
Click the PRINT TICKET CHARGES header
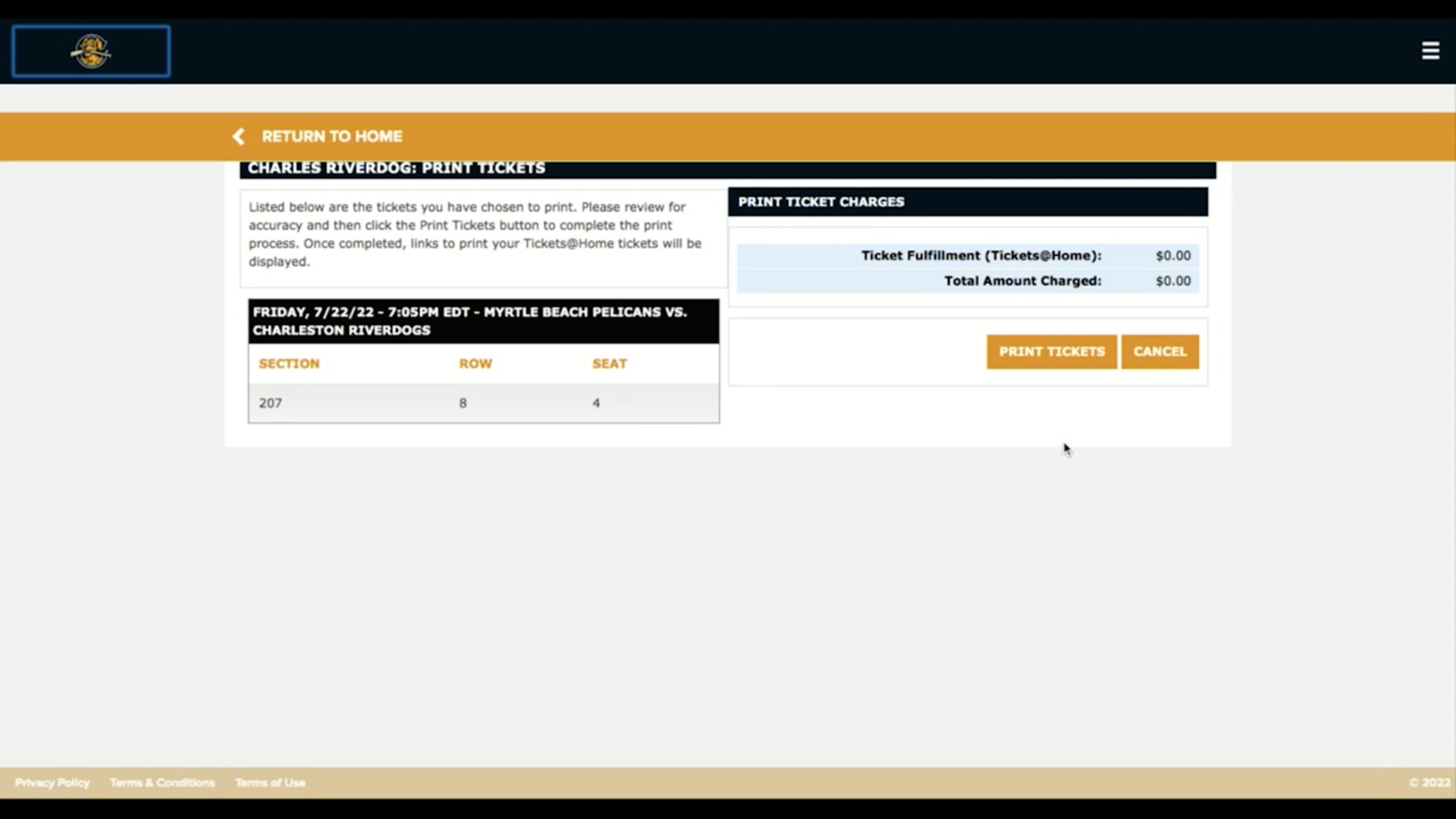tap(968, 202)
